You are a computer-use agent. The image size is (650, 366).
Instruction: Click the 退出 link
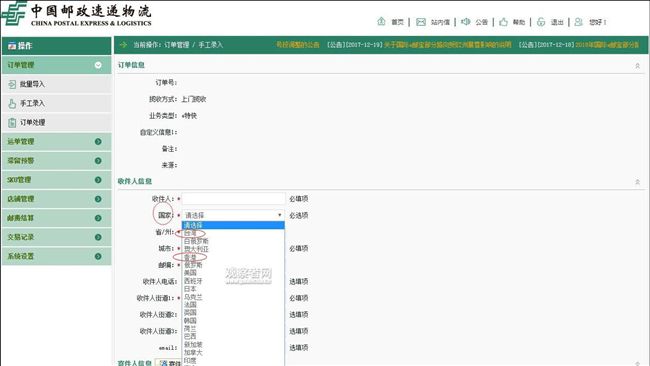(557, 22)
